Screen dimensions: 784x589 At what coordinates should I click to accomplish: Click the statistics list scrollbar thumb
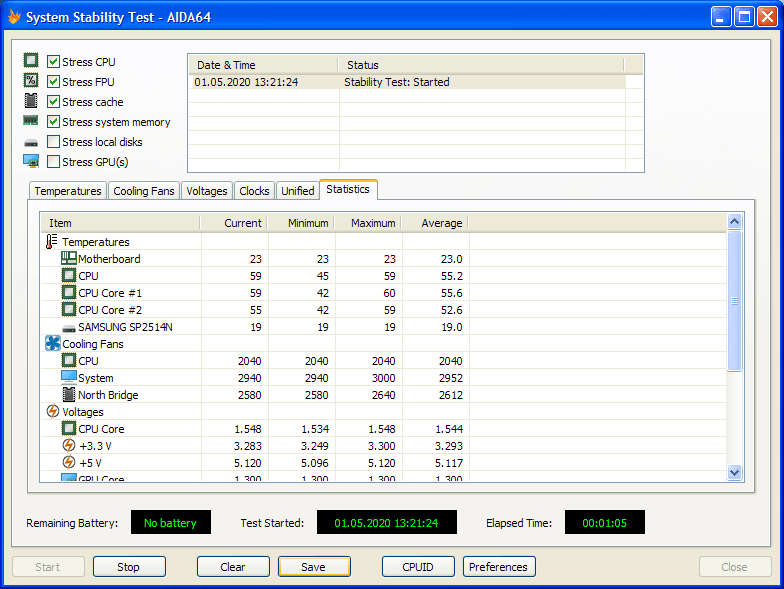[x=734, y=300]
